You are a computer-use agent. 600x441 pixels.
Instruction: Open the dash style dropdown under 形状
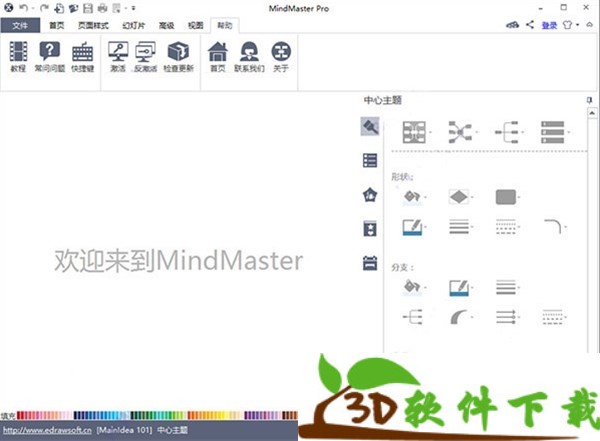click(x=508, y=227)
